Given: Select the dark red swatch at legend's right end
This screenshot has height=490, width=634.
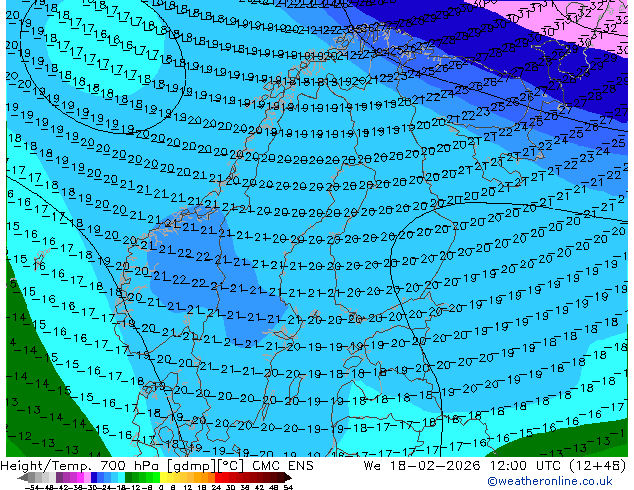Looking at the screenshot, I should (283, 478).
